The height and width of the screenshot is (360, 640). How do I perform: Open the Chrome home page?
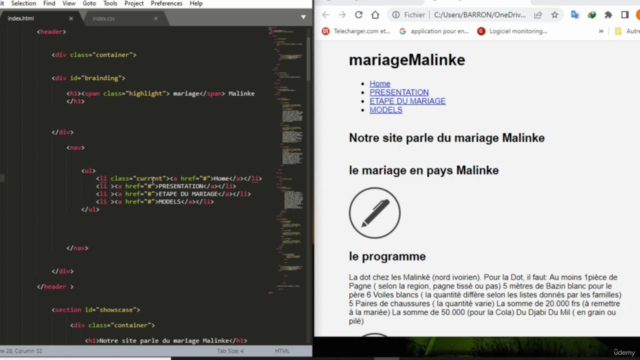[x=375, y=15]
